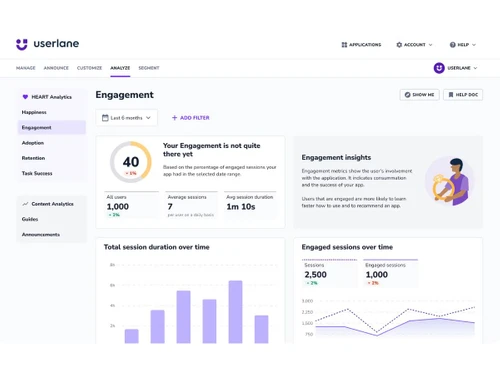Click the Userlane logo icon
The height and width of the screenshot is (375, 500).
[x=22, y=44]
